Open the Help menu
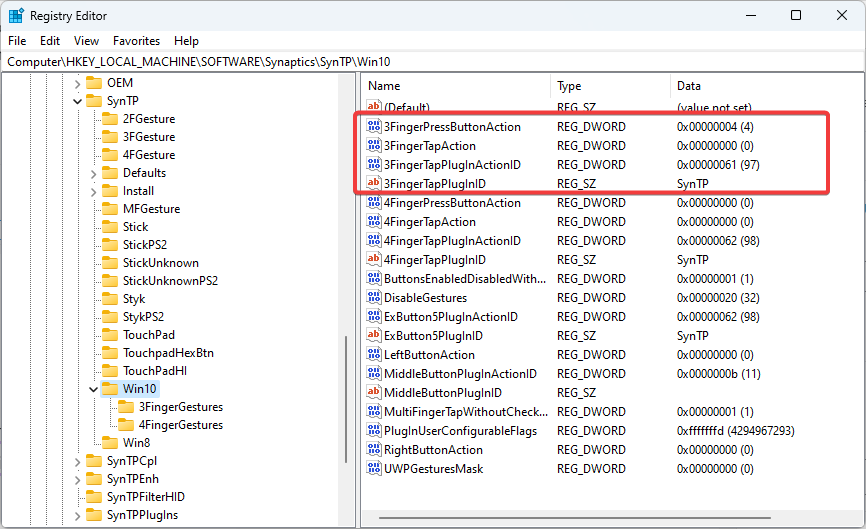Screen dimensions: 866x529 tap(186, 41)
